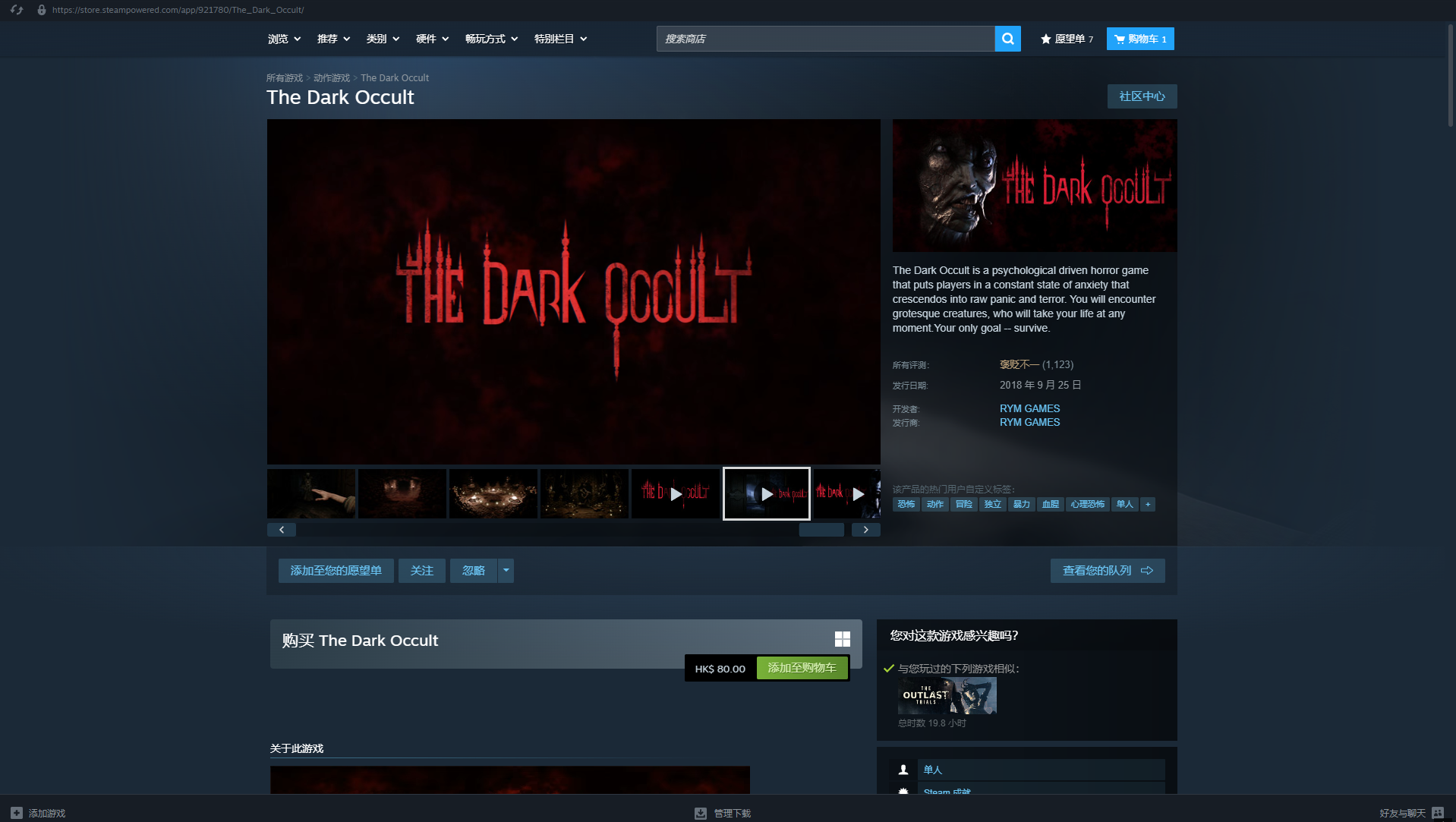Add The Dark Occult to cart
Screen dimensions: 1456x822
[x=802, y=668]
